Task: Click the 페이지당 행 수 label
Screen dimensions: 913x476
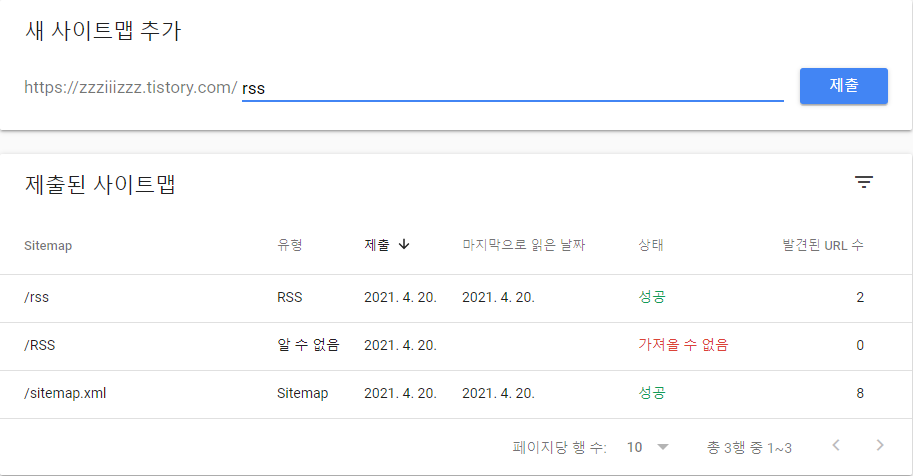Action: pos(560,447)
